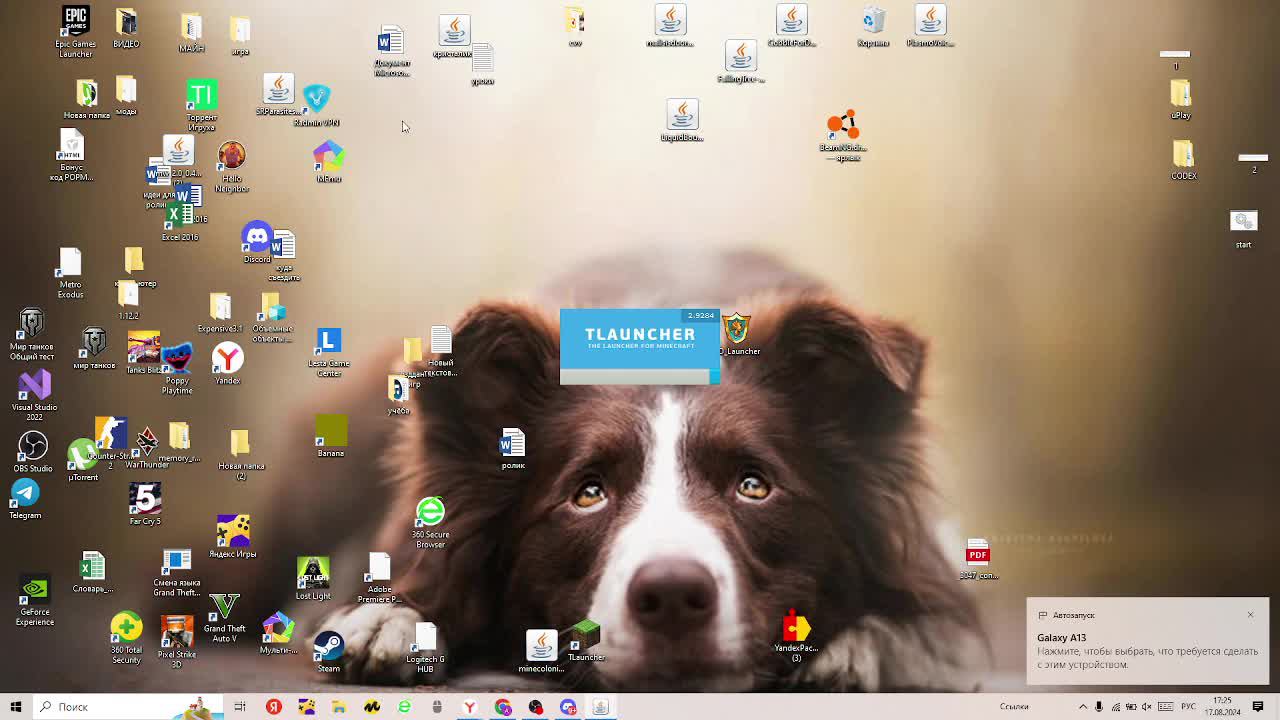This screenshot has height=720, width=1280.
Task: Open the Adobe Premiere Pro shortcut
Action: click(x=379, y=579)
